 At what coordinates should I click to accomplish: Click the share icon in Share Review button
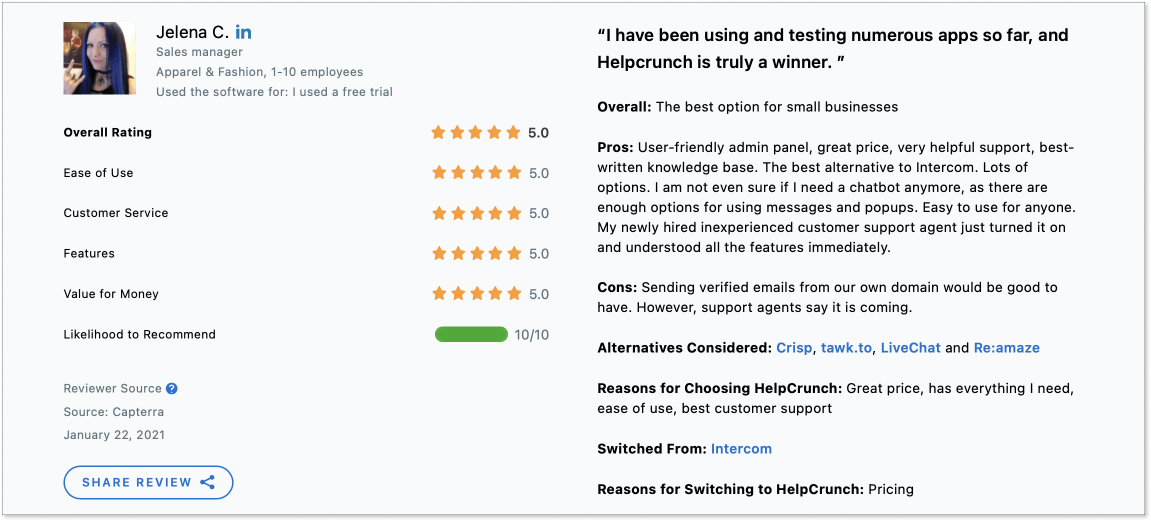[208, 482]
